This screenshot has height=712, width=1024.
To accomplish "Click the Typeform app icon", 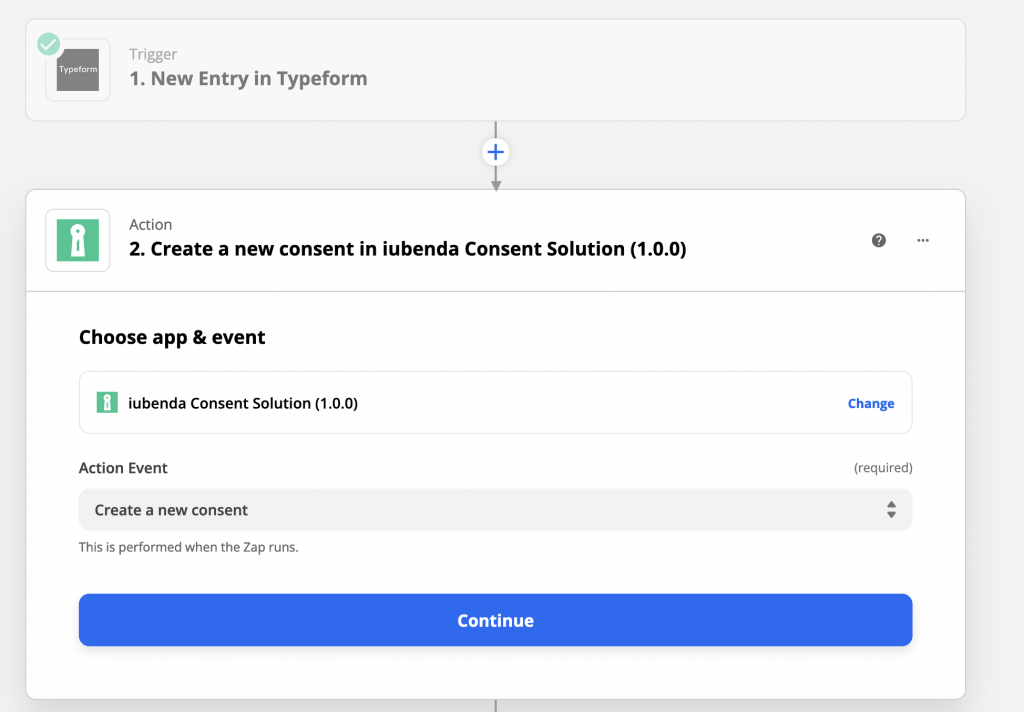I will coord(77,70).
